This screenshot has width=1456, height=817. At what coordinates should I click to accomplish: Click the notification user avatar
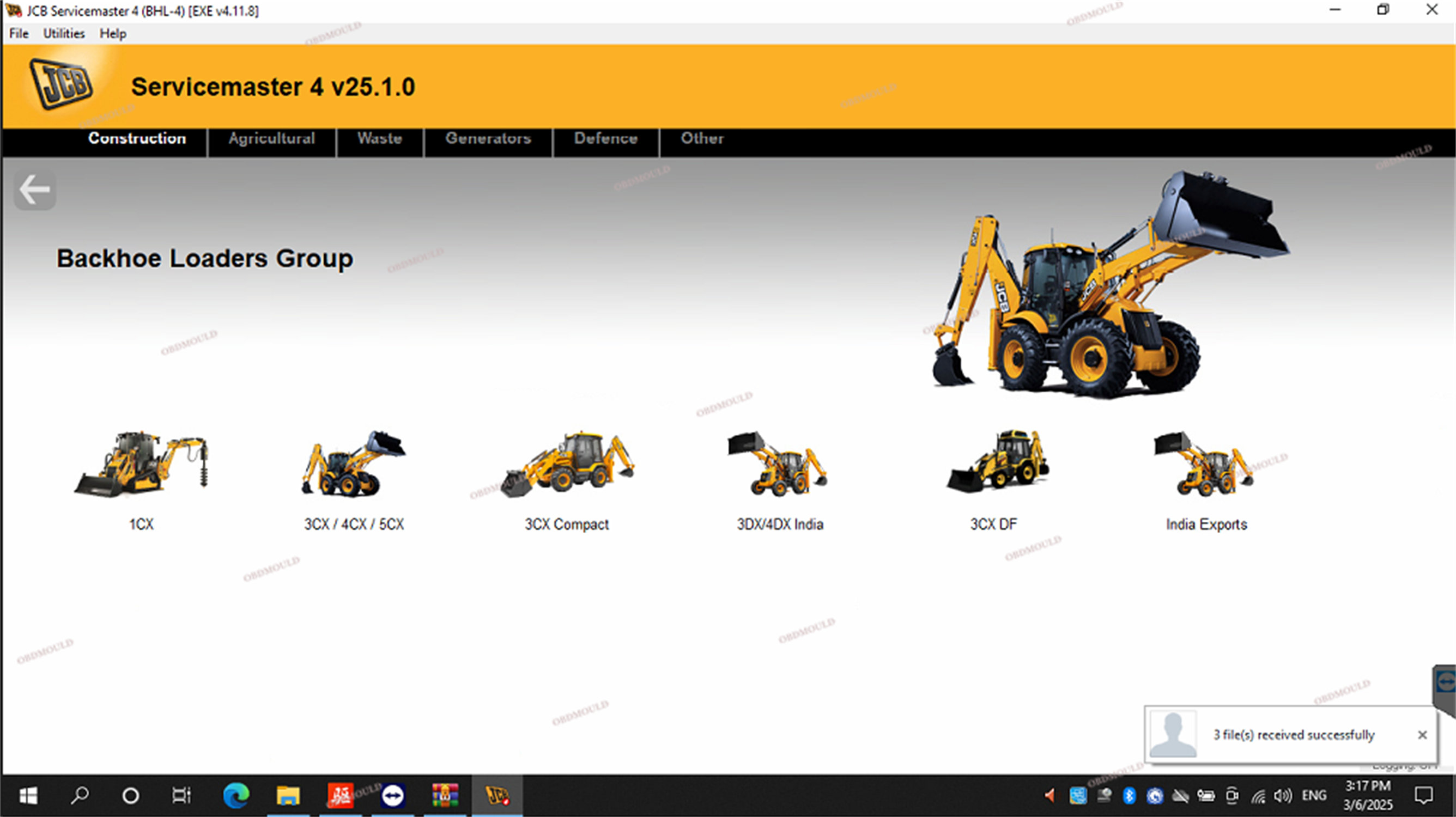(x=1173, y=733)
